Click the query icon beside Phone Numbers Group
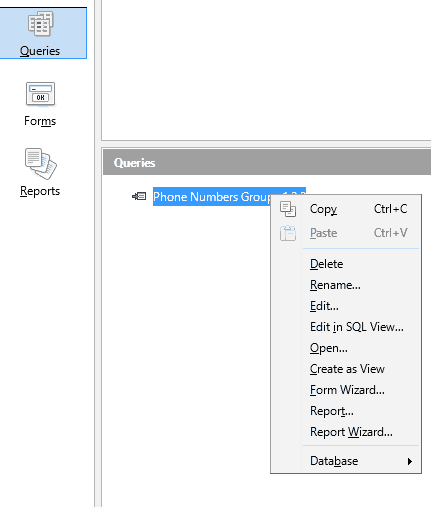 (x=139, y=196)
